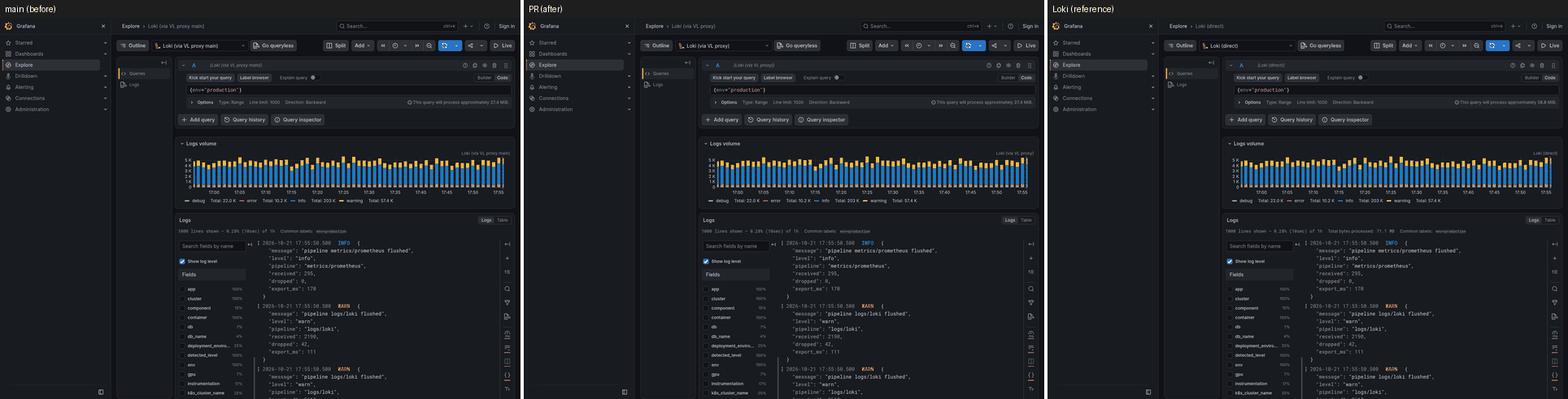The width and height of the screenshot is (1568, 399).
Task: Toggle Explain query switch in Loki (reference) pane
Action: coord(1361,78)
